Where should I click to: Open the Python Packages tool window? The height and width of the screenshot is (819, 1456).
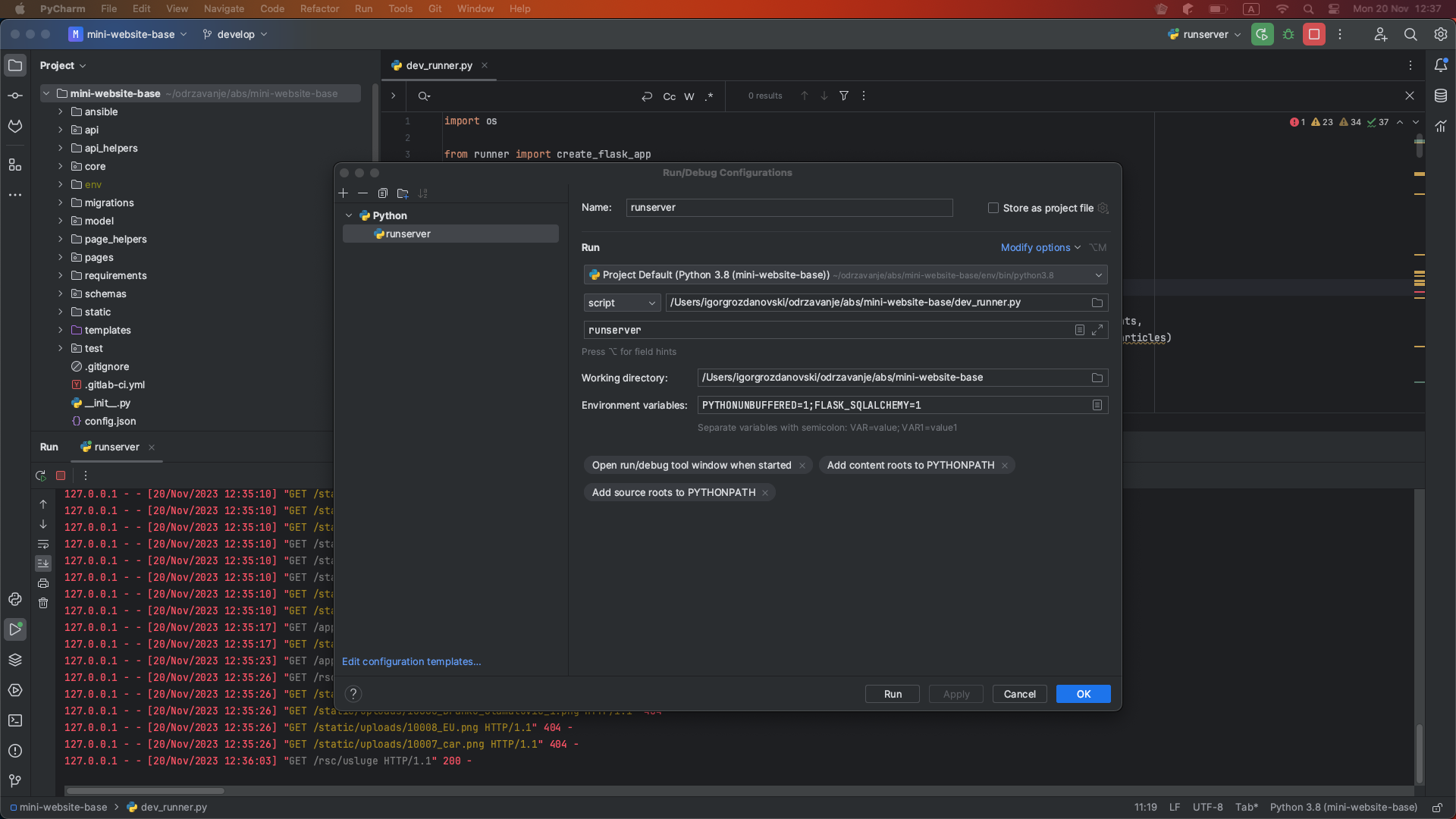click(x=15, y=660)
